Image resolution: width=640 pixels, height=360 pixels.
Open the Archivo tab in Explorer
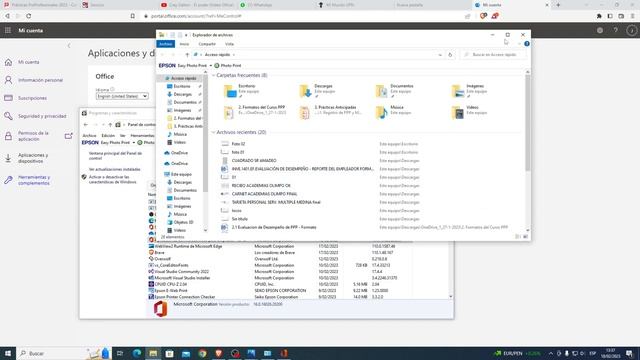166,44
